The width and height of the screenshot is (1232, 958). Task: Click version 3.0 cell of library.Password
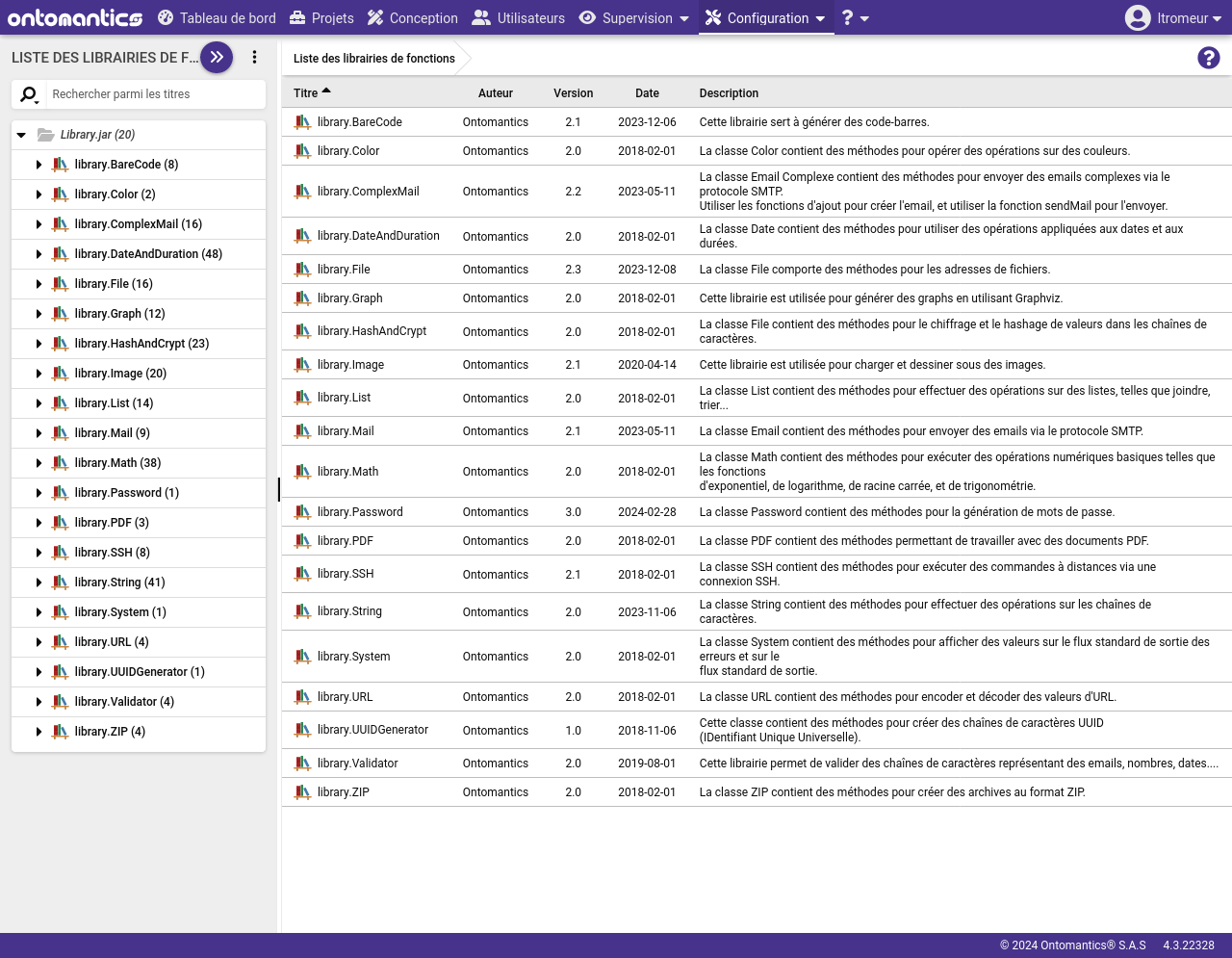tap(573, 512)
